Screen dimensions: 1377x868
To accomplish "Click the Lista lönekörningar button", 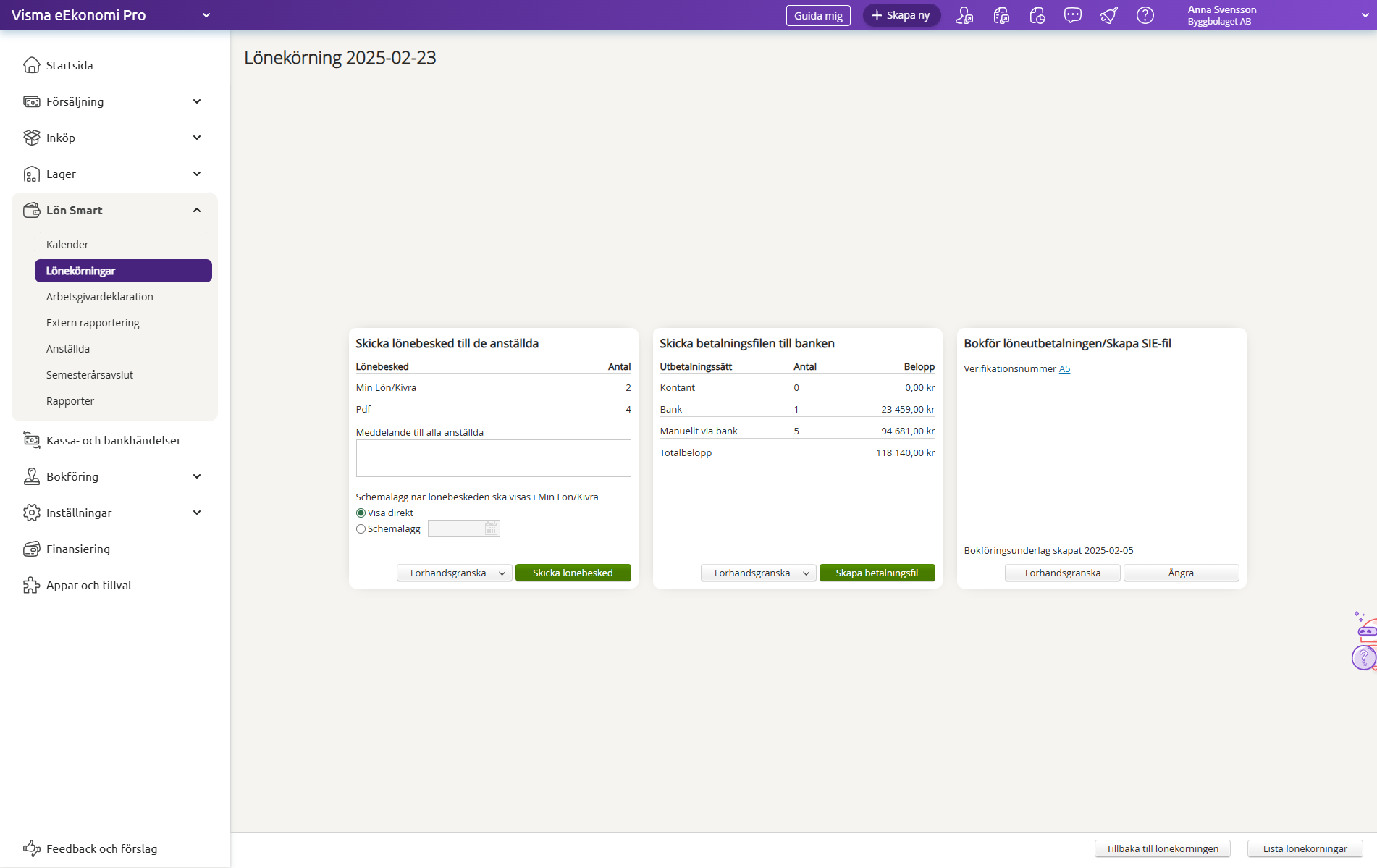I will coord(1305,848).
